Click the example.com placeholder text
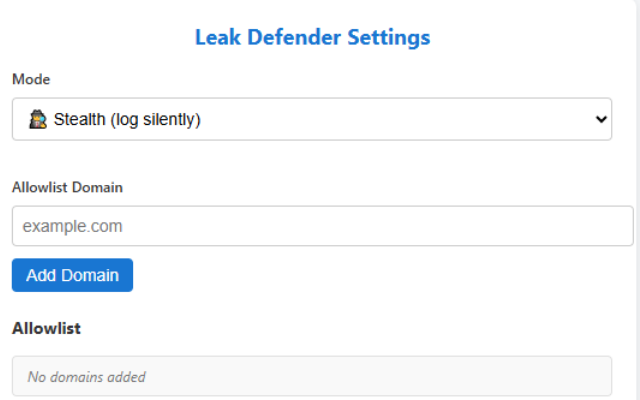The height and width of the screenshot is (400, 640). click(72, 226)
